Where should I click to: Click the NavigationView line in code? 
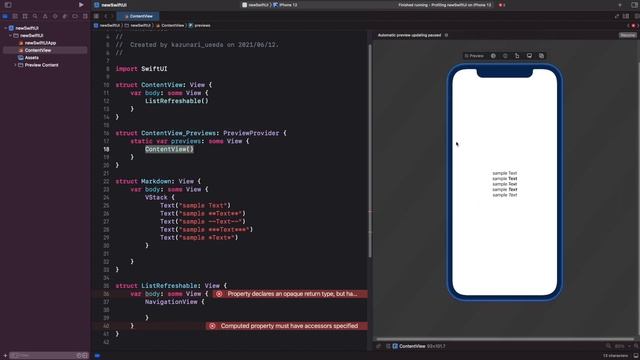(175, 302)
